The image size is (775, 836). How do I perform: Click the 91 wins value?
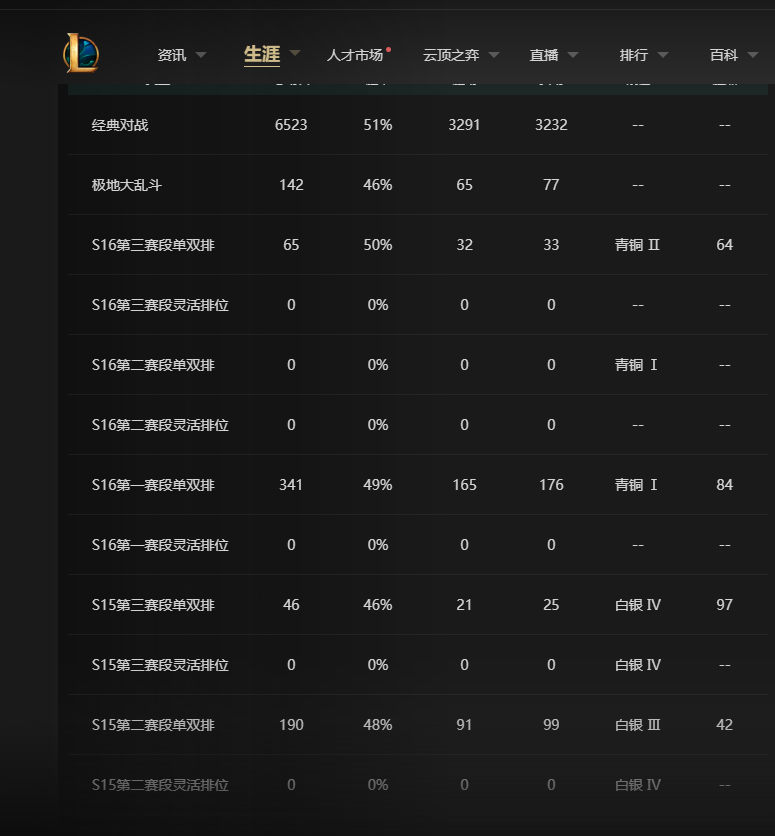coord(464,725)
